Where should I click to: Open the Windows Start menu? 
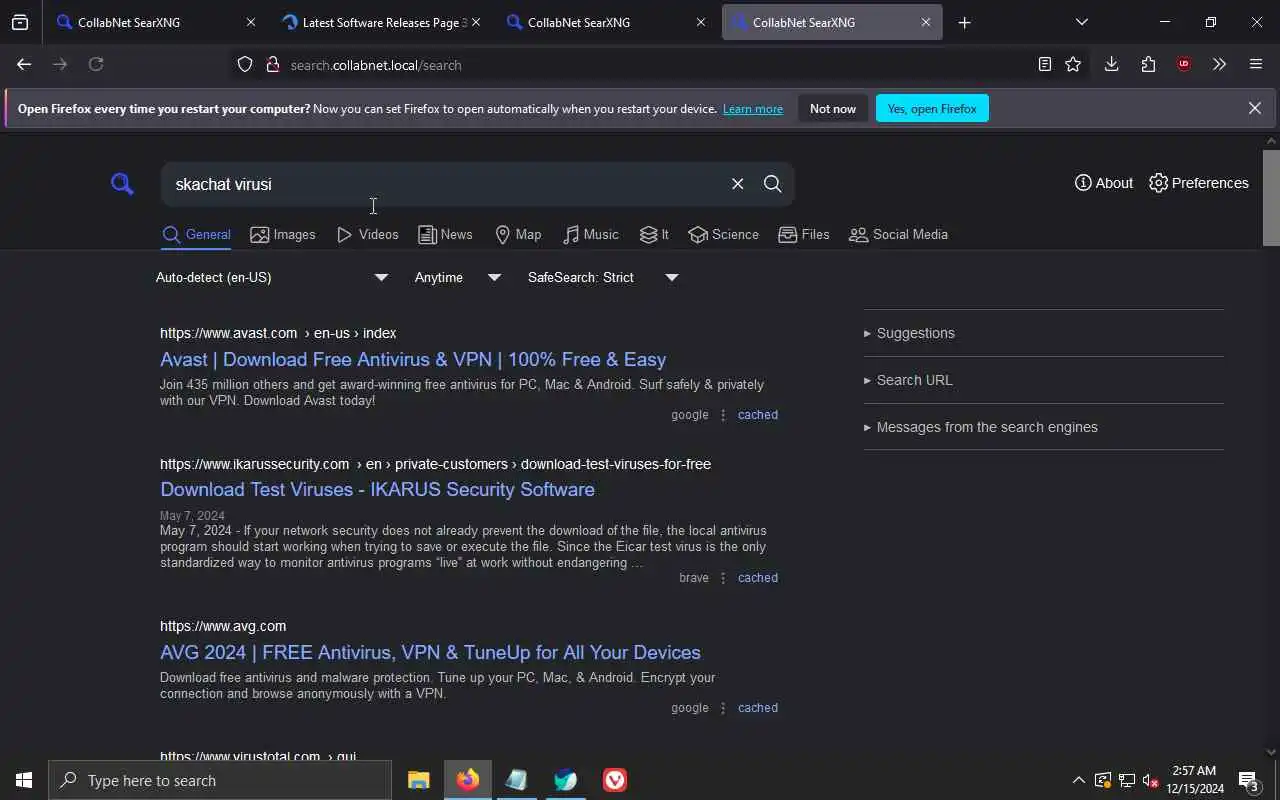coord(24,780)
